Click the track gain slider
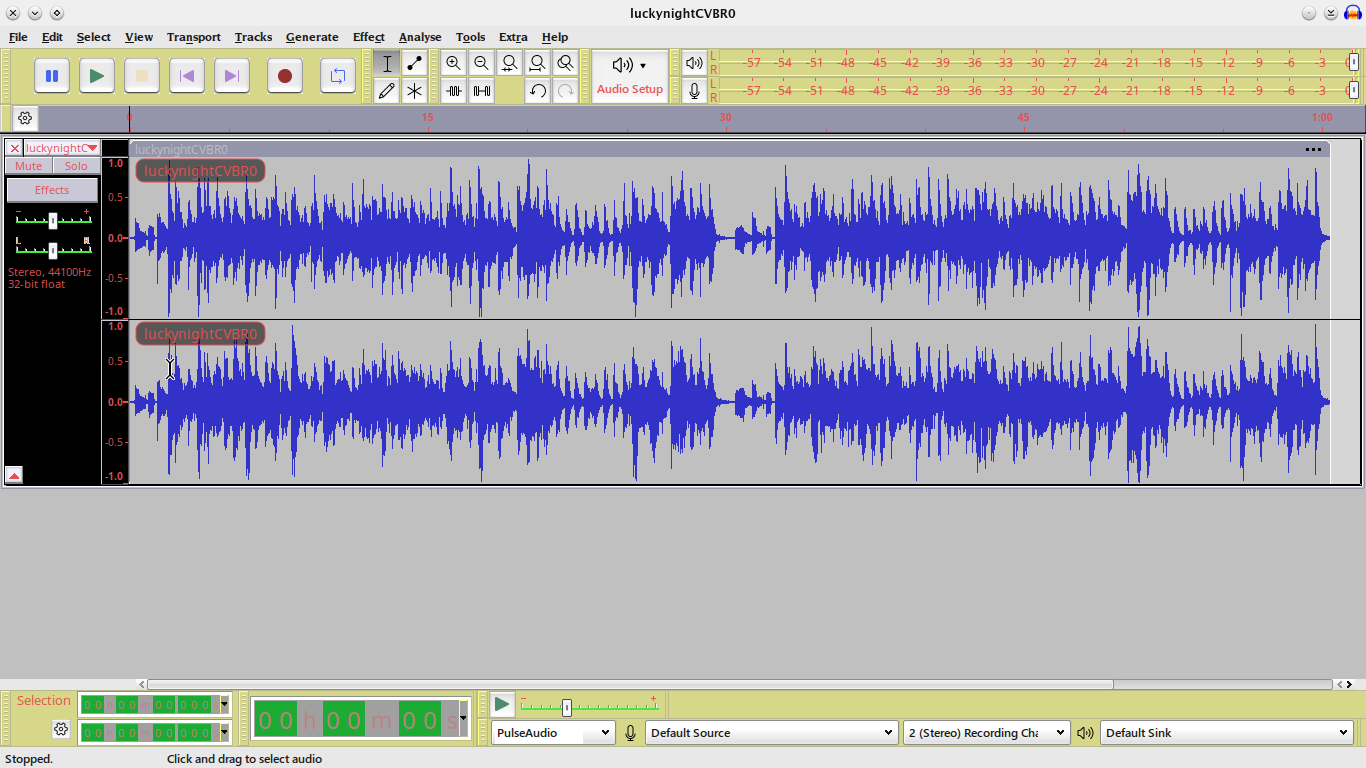The width and height of the screenshot is (1366, 768). (53, 220)
